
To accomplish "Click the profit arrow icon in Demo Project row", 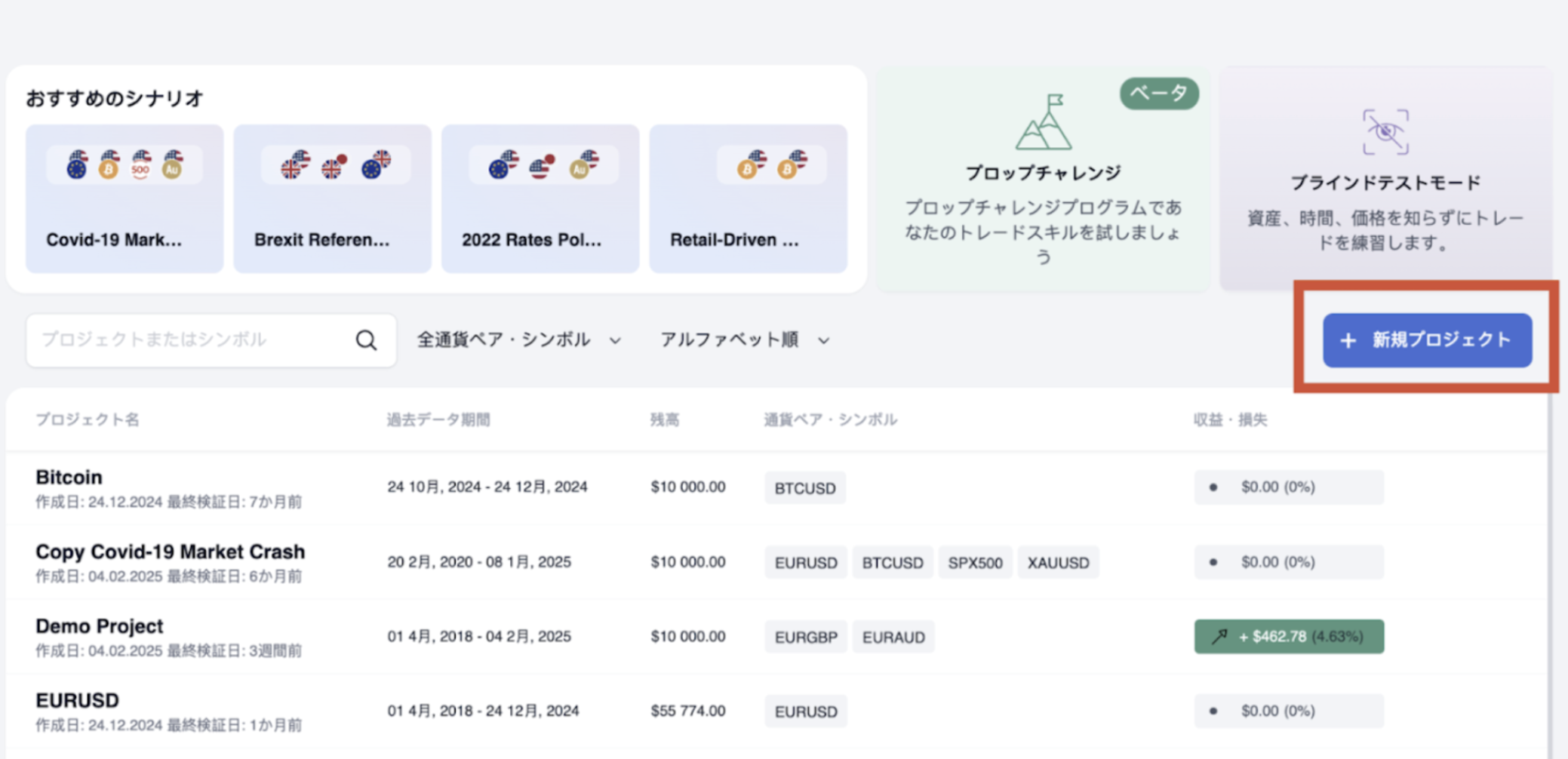I will click(1219, 637).
